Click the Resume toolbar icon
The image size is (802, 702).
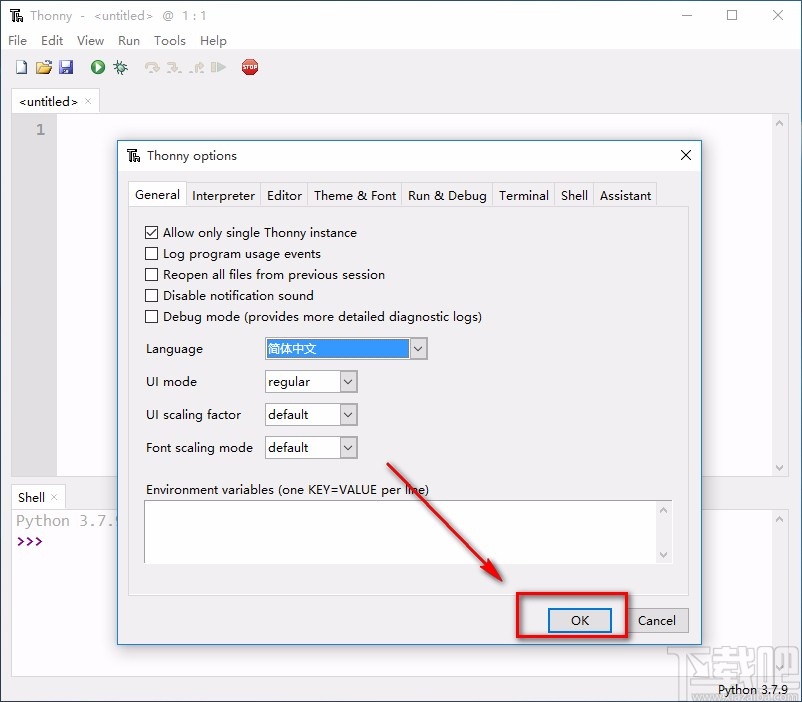point(218,67)
